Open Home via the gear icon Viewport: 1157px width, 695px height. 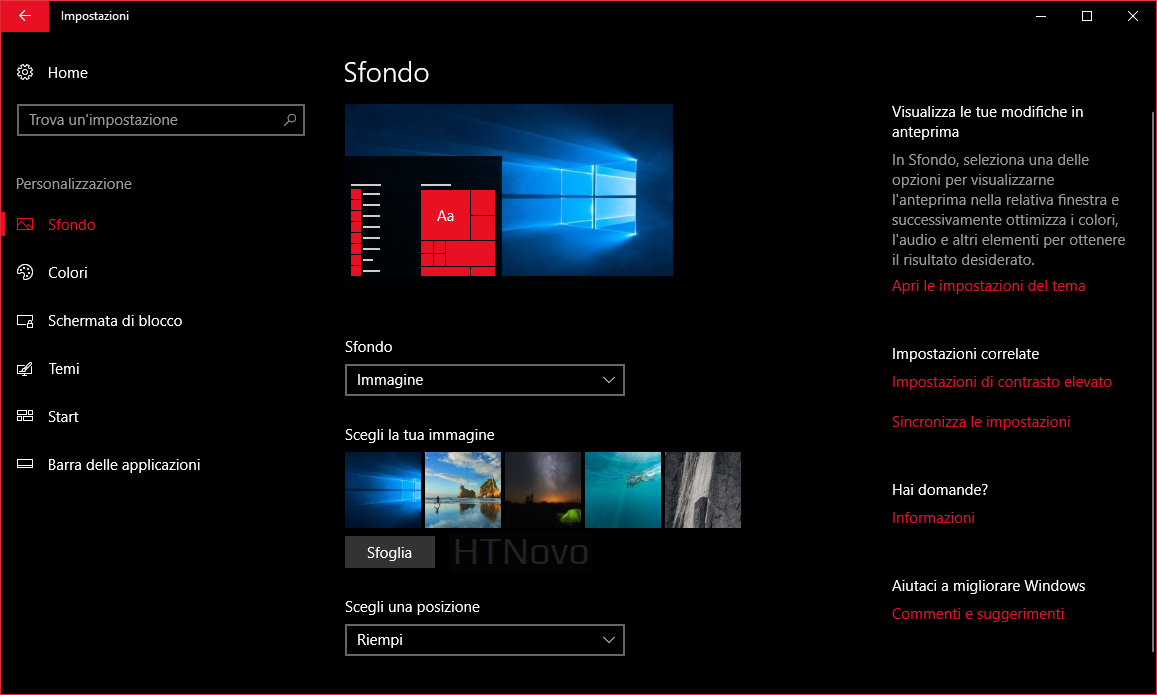tap(25, 72)
